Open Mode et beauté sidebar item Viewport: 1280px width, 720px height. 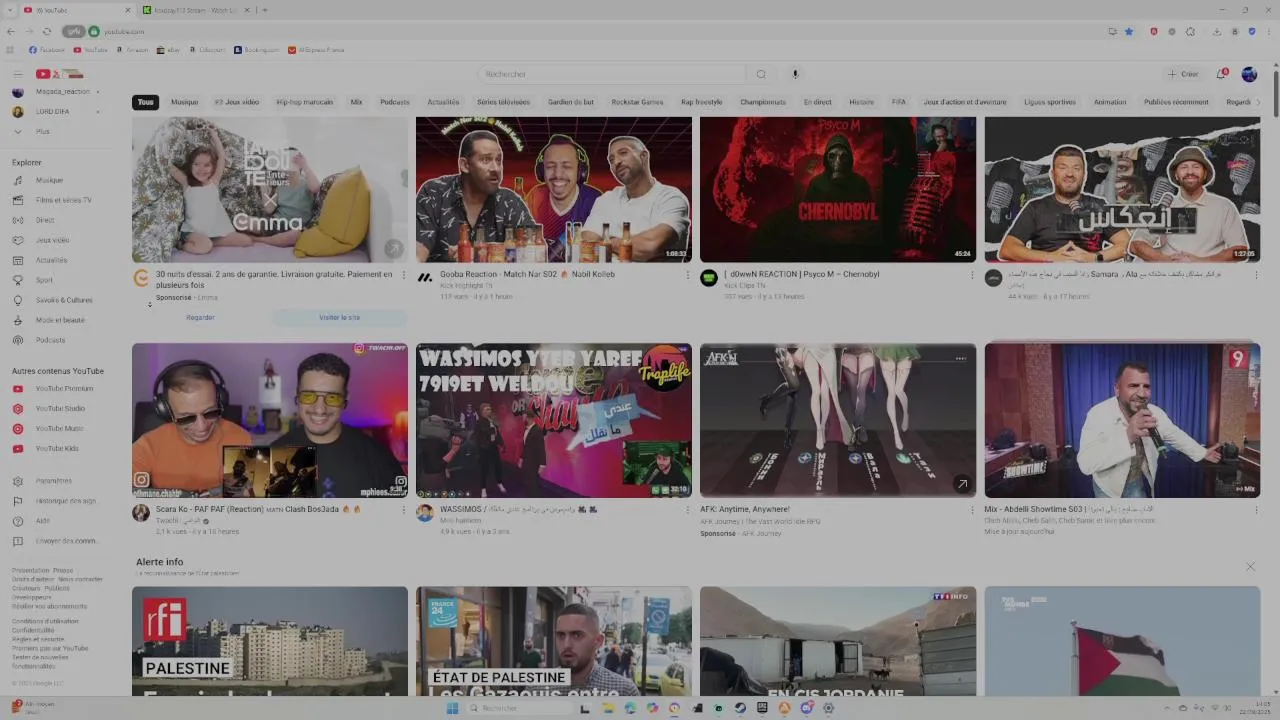[x=60, y=320]
